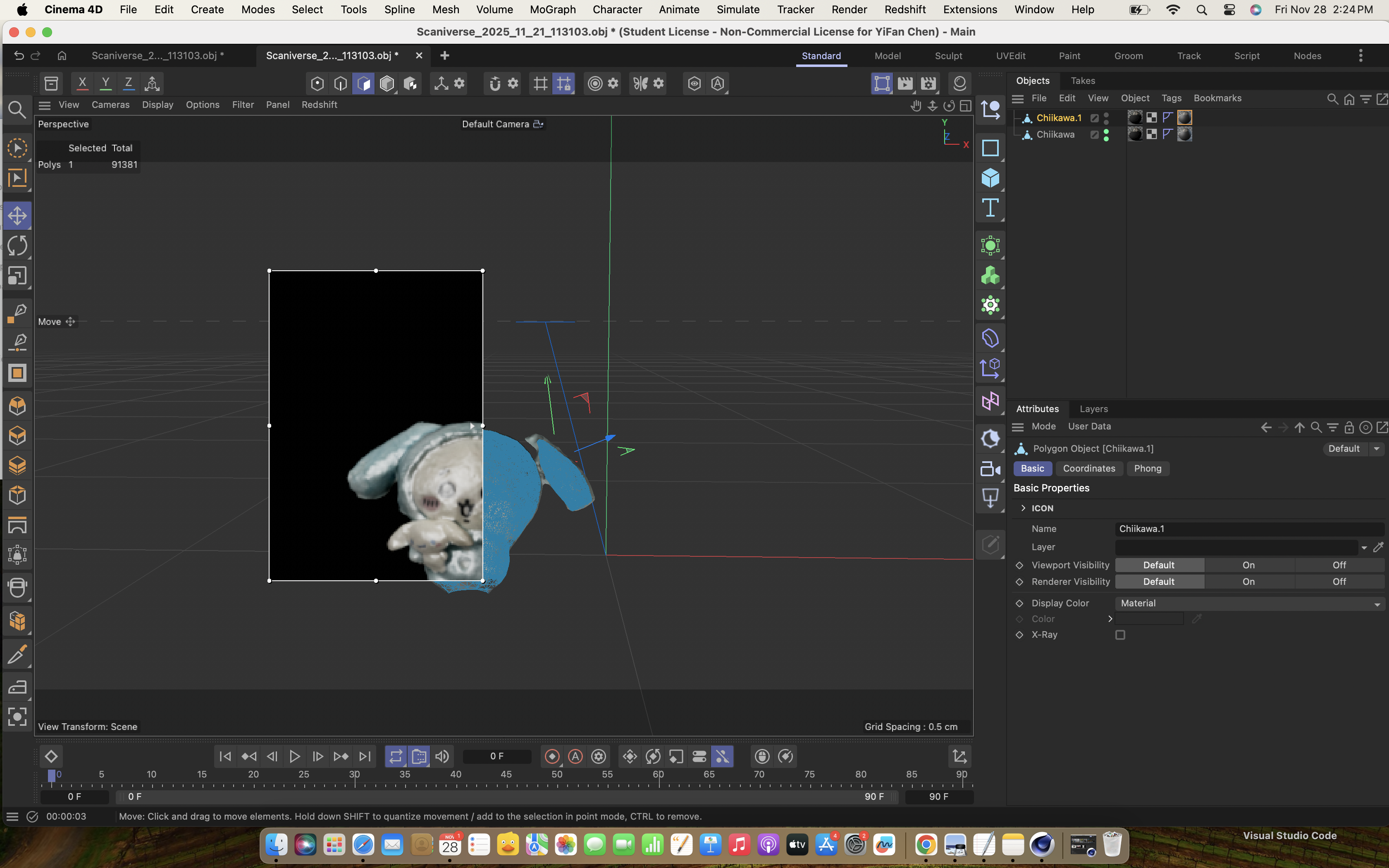Set Viewport Visibility to Off
1389x868 pixels.
(1339, 565)
